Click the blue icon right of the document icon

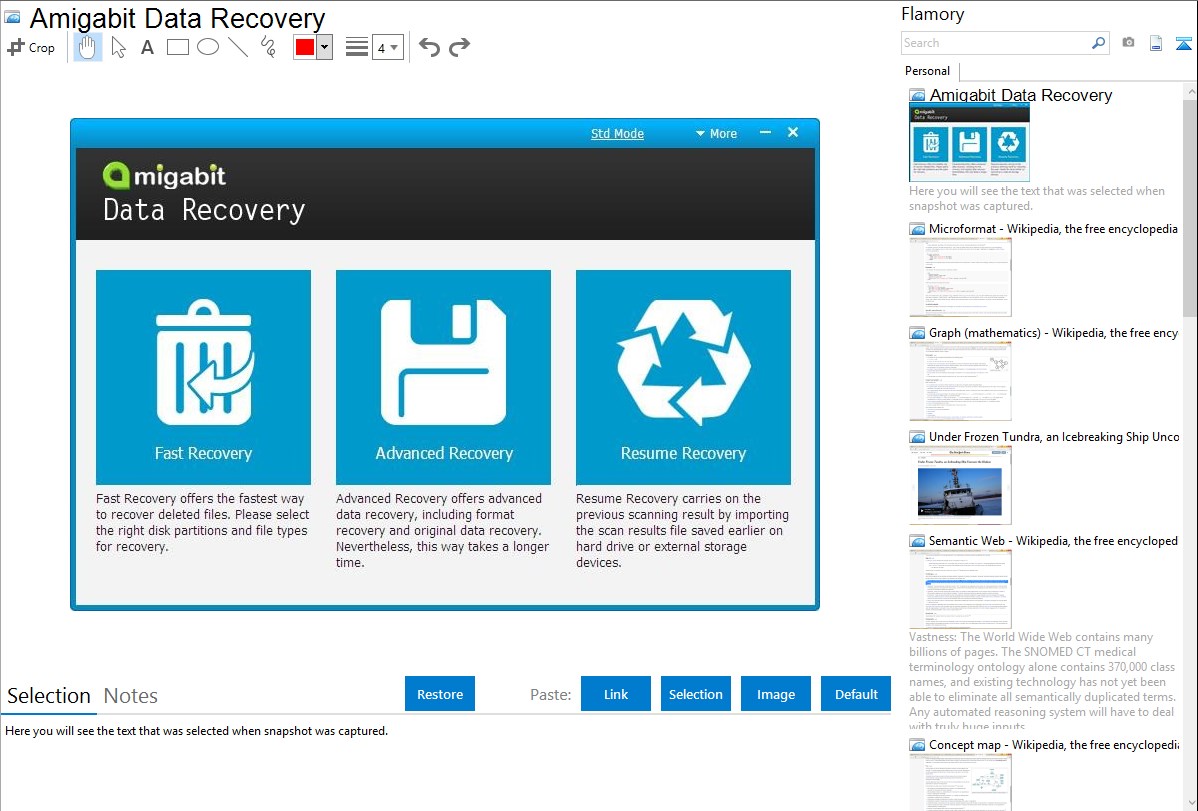point(1183,43)
